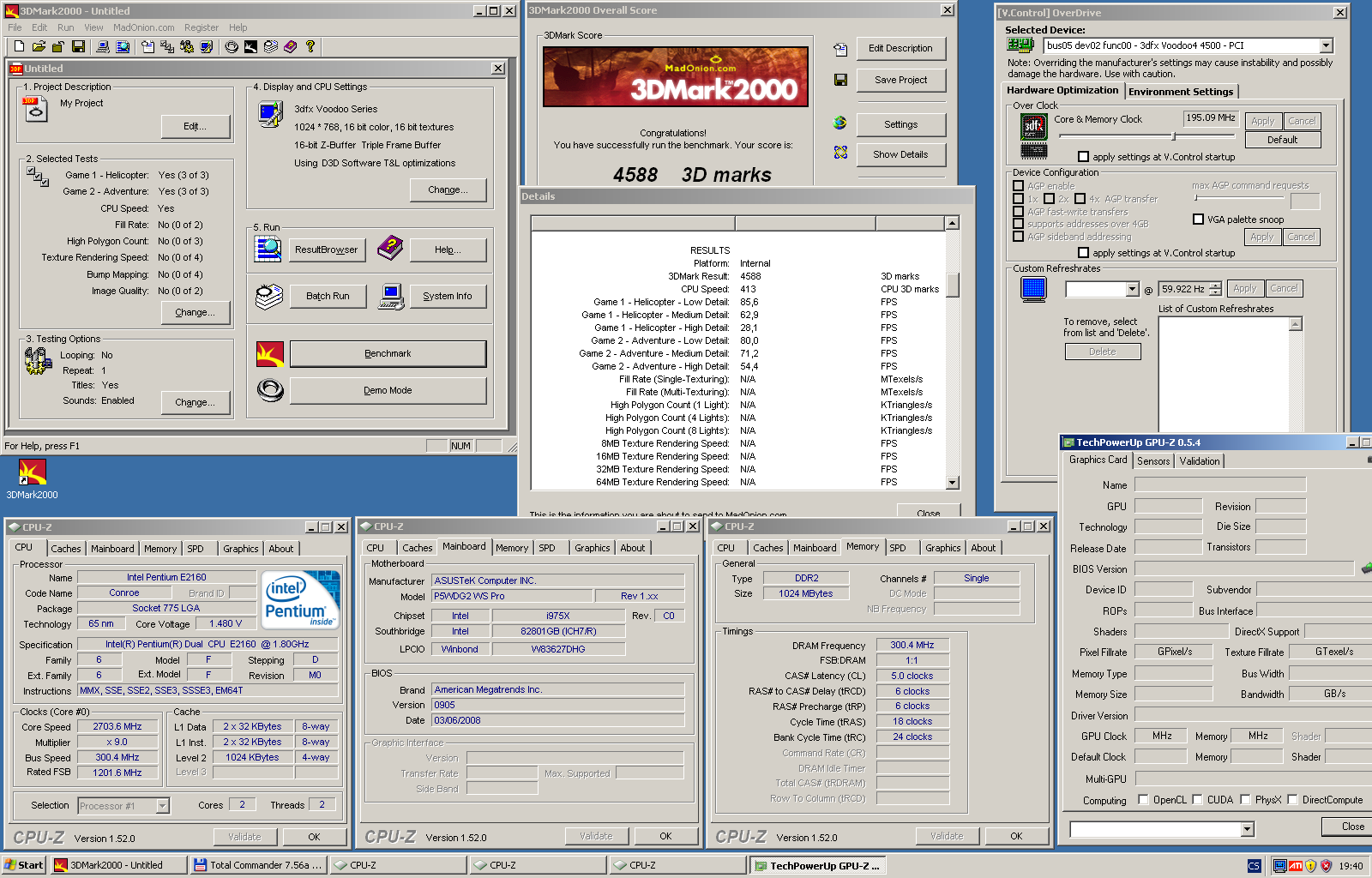Click the New project toolbar icon in 3DMark2000
This screenshot has width=1372, height=878.
pos(18,46)
